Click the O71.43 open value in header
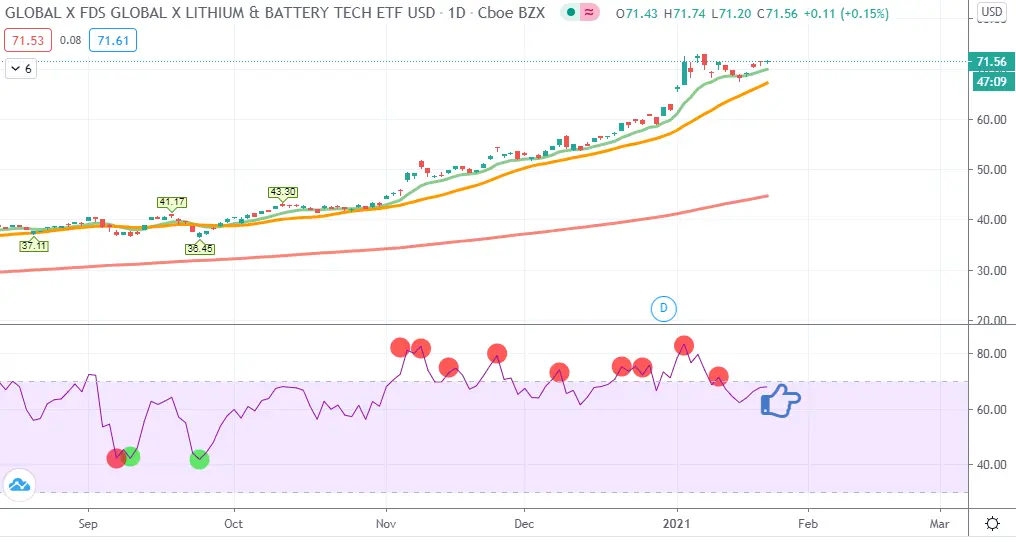Screen dimensions: 1016x542 (x=637, y=14)
